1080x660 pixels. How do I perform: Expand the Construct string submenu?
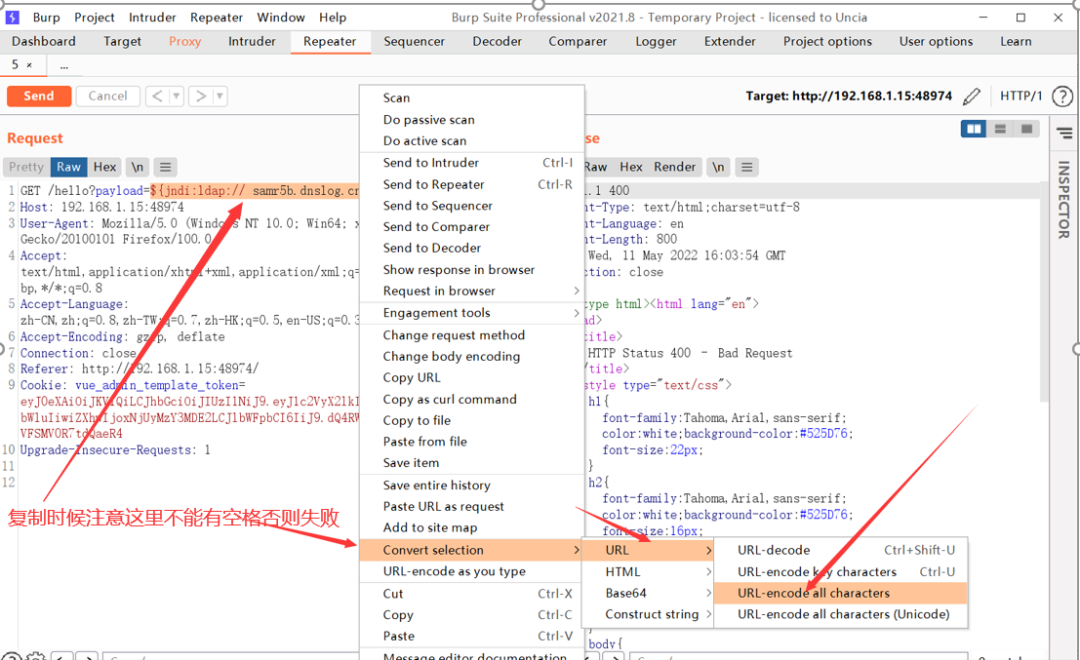click(x=648, y=615)
